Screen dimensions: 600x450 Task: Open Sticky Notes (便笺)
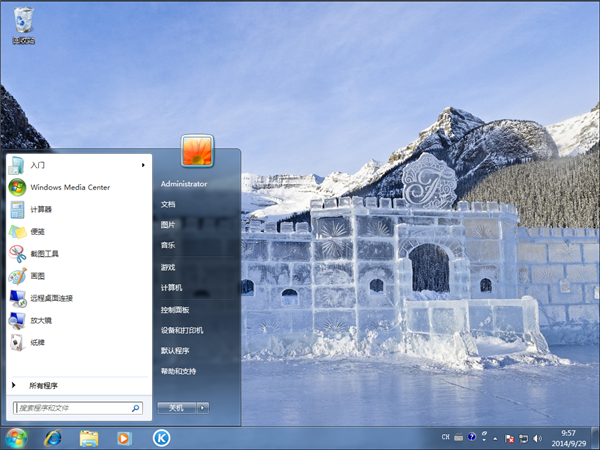coord(37,231)
